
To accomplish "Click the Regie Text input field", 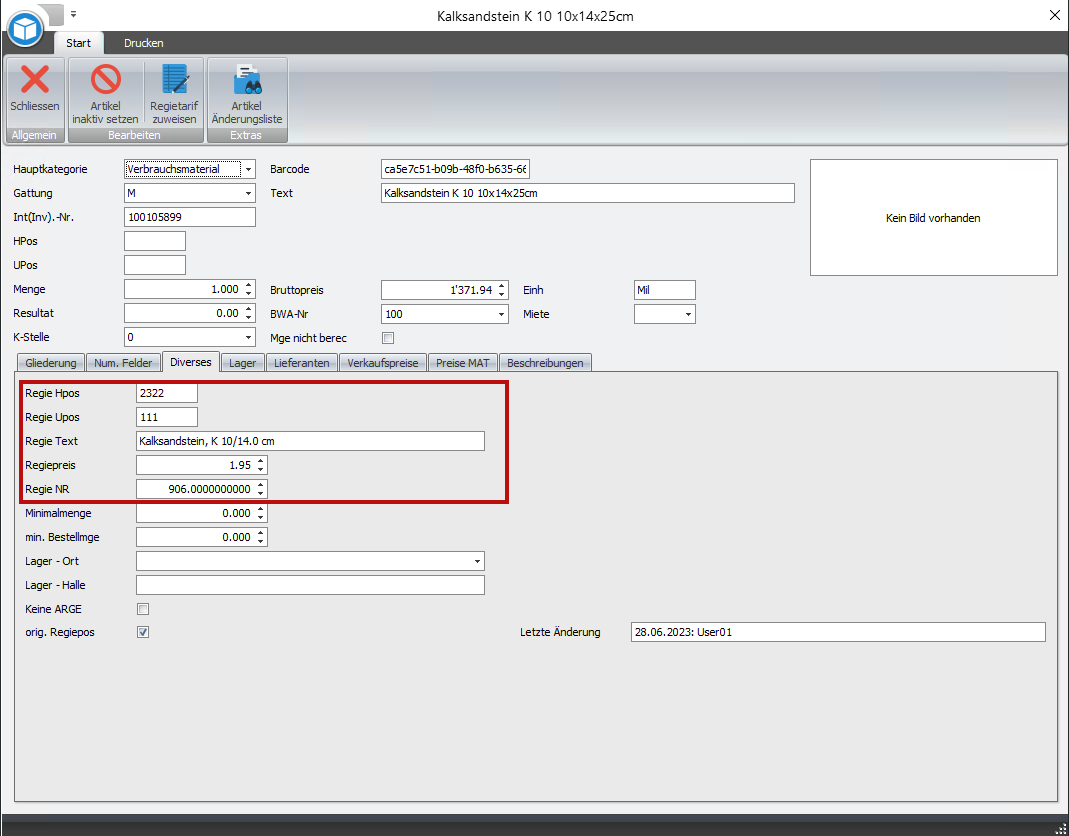I will click(310, 441).
